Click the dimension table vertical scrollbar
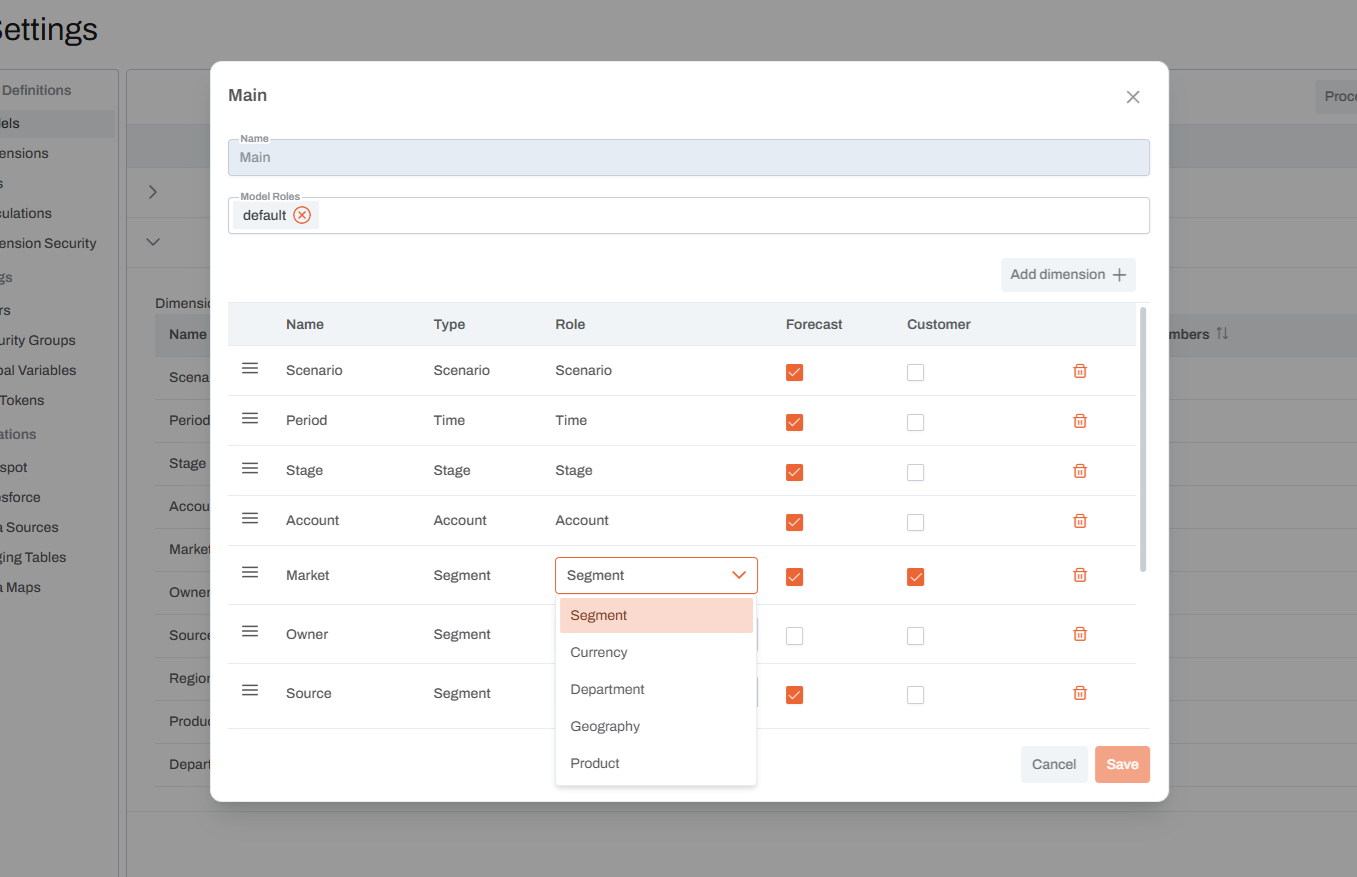This screenshot has width=1357, height=877. point(1143,440)
